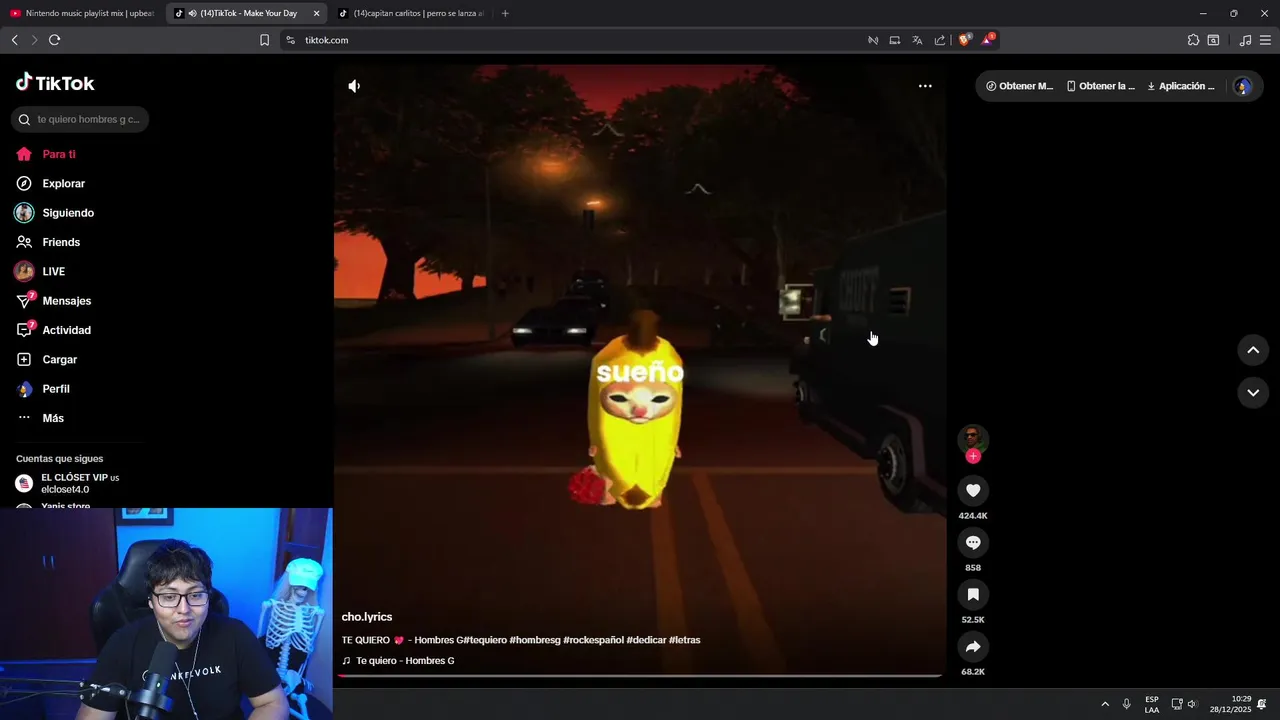Close the TikTok - Make Your Day tab
This screenshot has height=720, width=1280.
click(317, 13)
